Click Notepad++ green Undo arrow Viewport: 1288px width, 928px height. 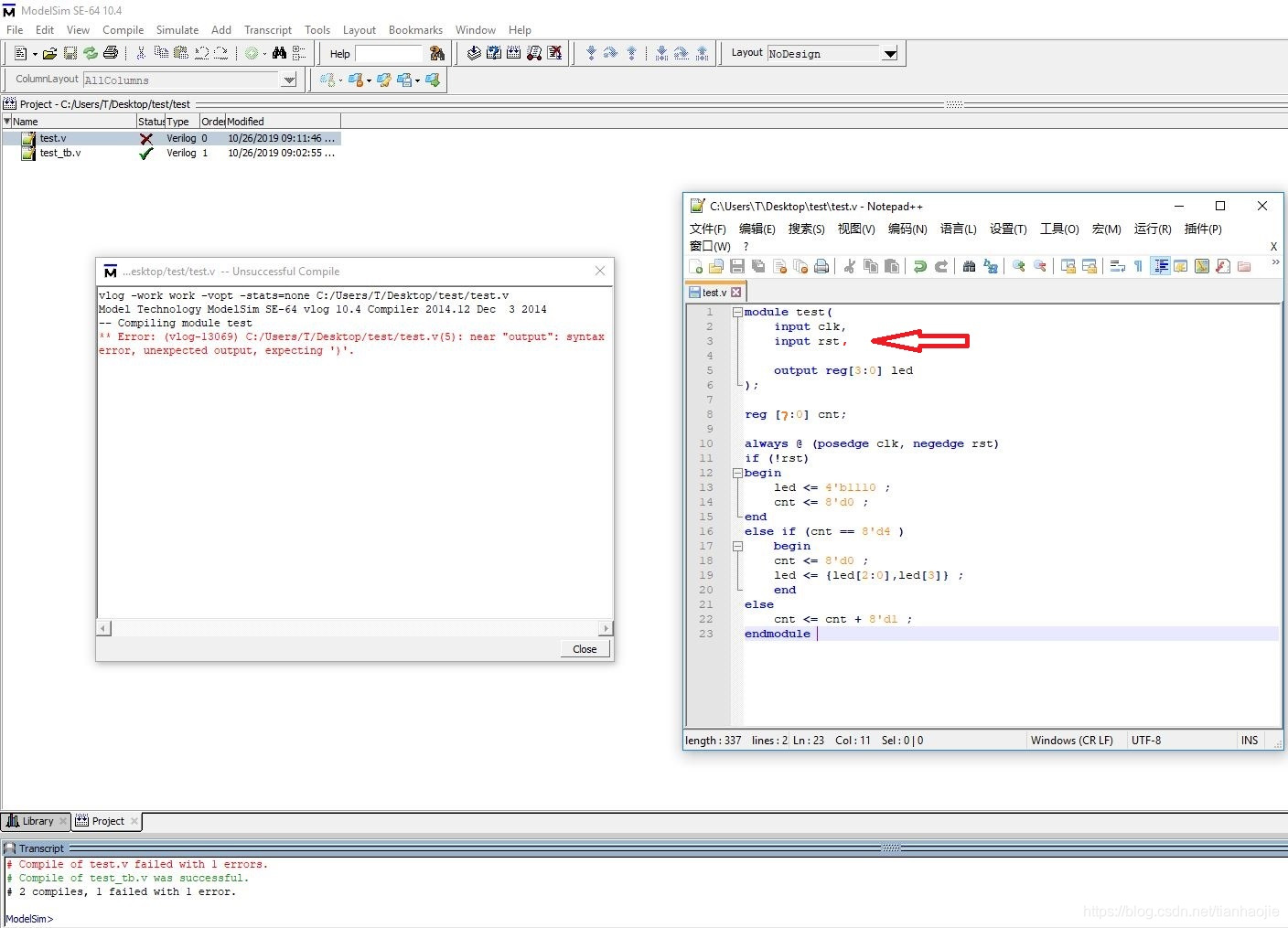[920, 266]
